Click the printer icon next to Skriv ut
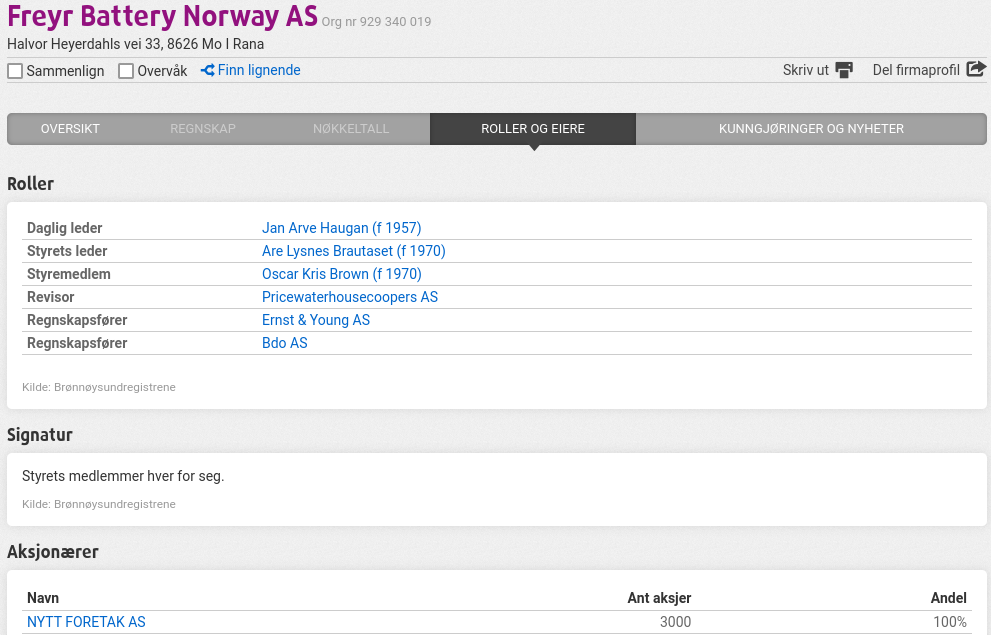 (x=844, y=70)
